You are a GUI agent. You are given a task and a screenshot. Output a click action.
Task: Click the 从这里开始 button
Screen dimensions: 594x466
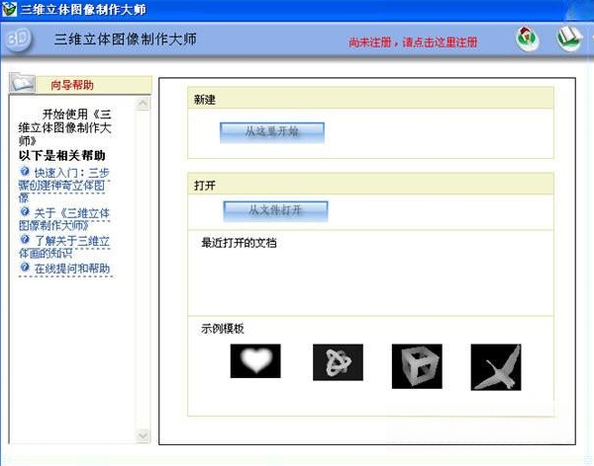(x=272, y=132)
